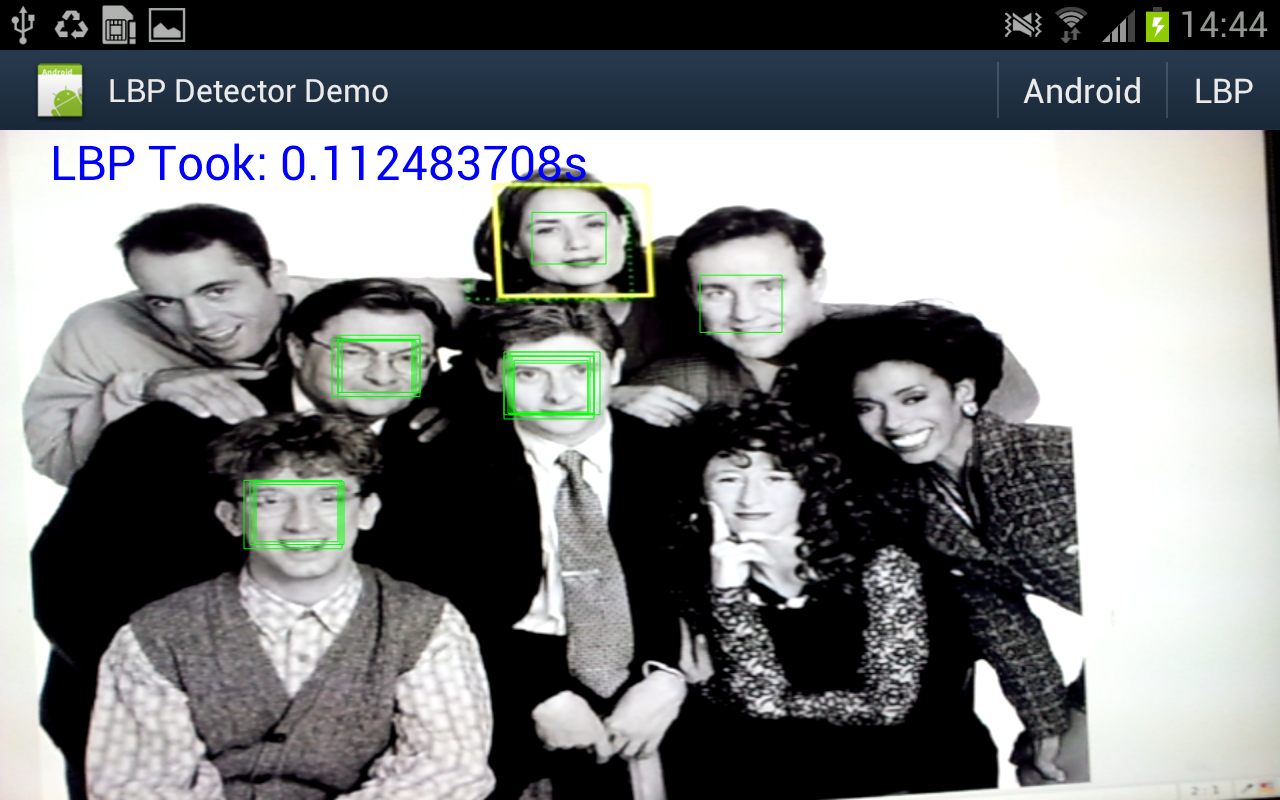
Task: Tap the yellow detection box around woman's face
Action: 573,240
